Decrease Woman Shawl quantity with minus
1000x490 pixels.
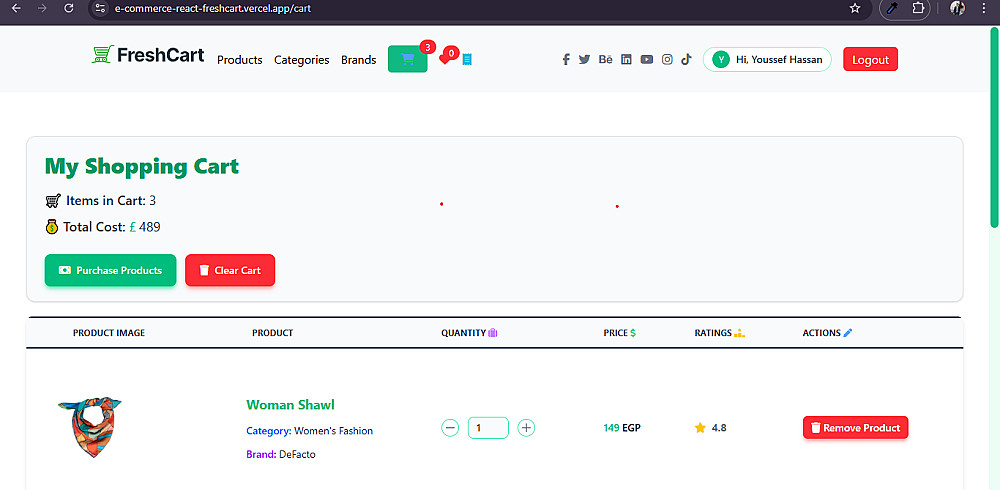pos(450,427)
